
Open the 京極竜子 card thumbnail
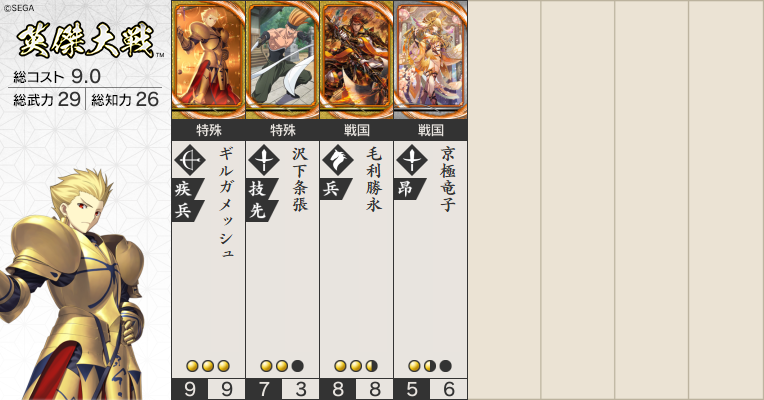(431, 59)
